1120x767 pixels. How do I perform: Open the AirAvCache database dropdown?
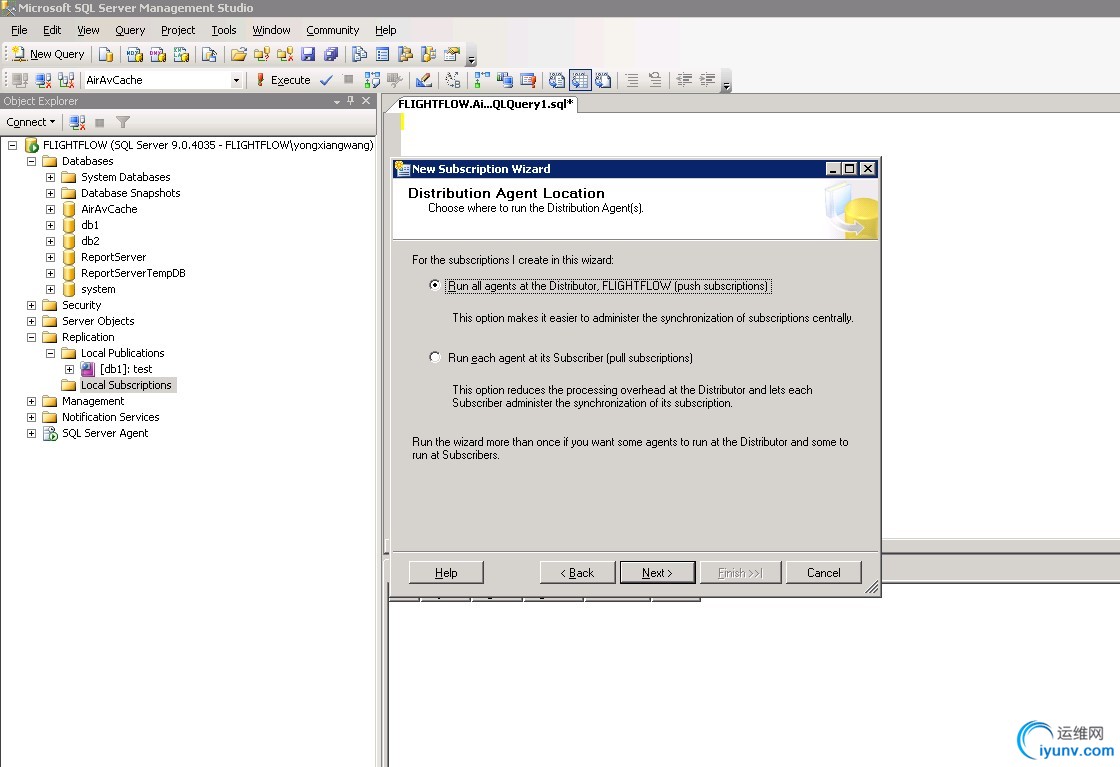click(x=236, y=80)
